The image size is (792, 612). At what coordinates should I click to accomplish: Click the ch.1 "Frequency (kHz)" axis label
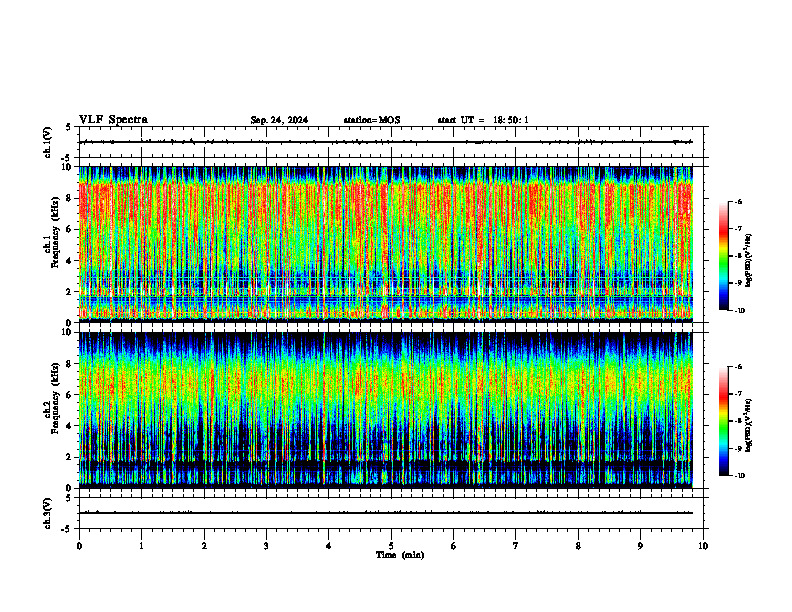point(55,232)
